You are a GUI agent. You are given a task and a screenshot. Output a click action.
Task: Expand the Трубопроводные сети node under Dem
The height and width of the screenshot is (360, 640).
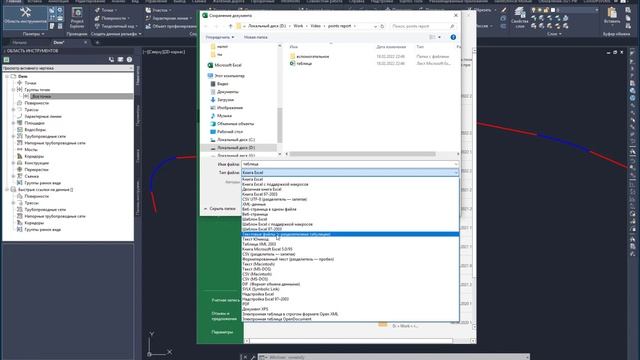pos(13,136)
